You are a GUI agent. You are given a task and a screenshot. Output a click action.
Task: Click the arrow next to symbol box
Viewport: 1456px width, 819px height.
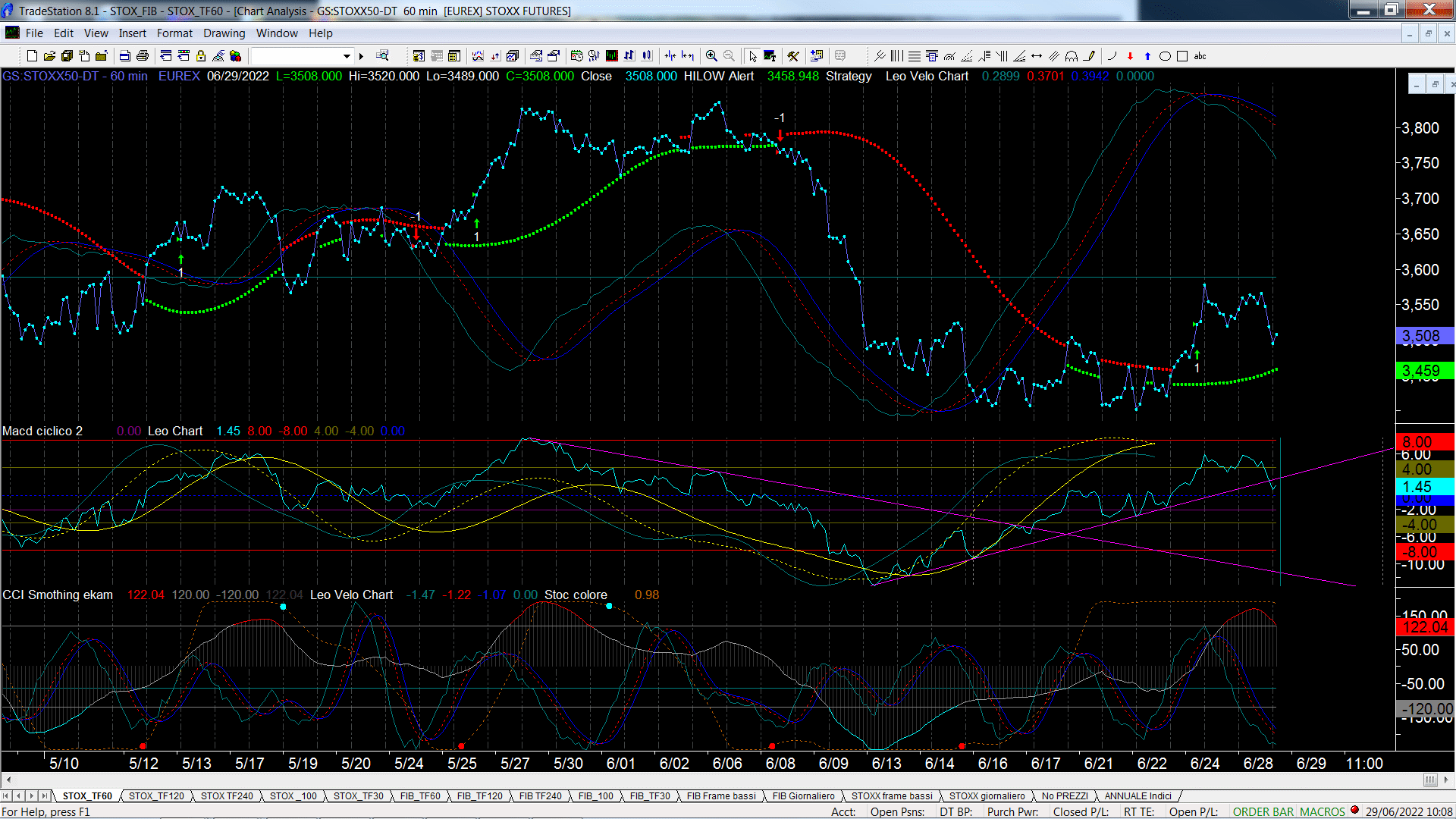tap(361, 56)
